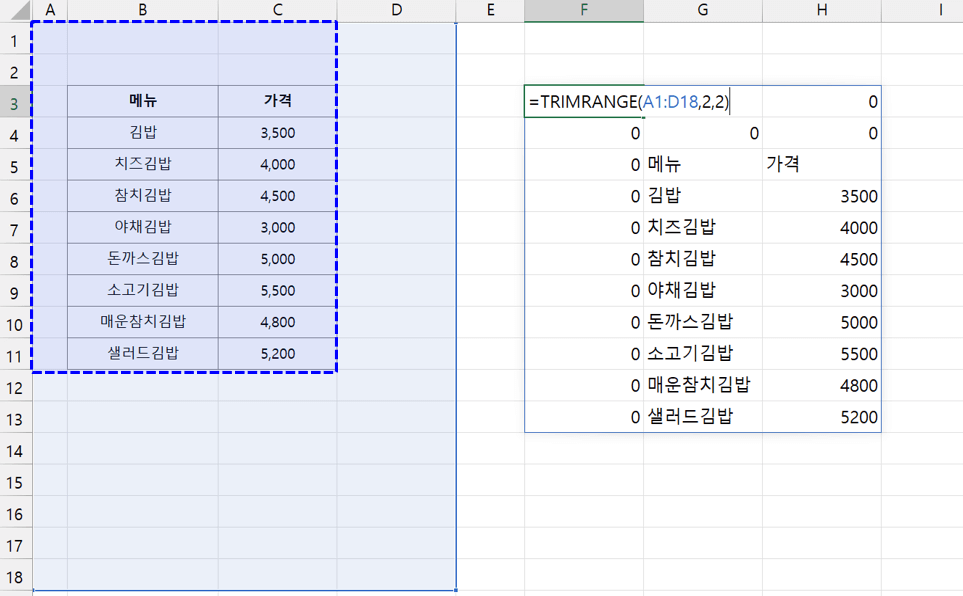Click the 4500 result cell in column H
Screen dimensions: 963x596
coord(822,259)
